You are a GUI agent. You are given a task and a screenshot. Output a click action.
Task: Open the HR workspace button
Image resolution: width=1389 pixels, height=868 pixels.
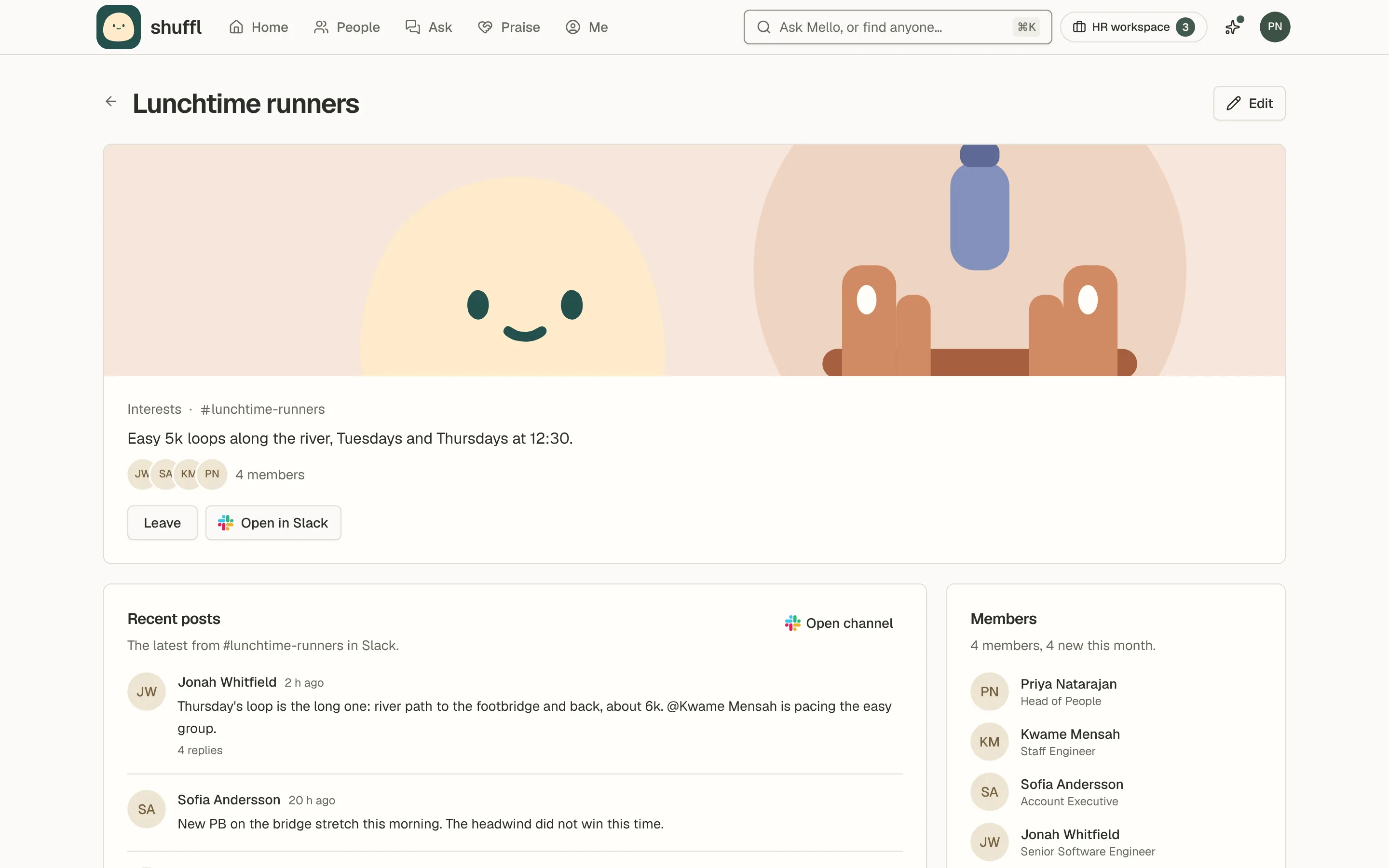1133,27
